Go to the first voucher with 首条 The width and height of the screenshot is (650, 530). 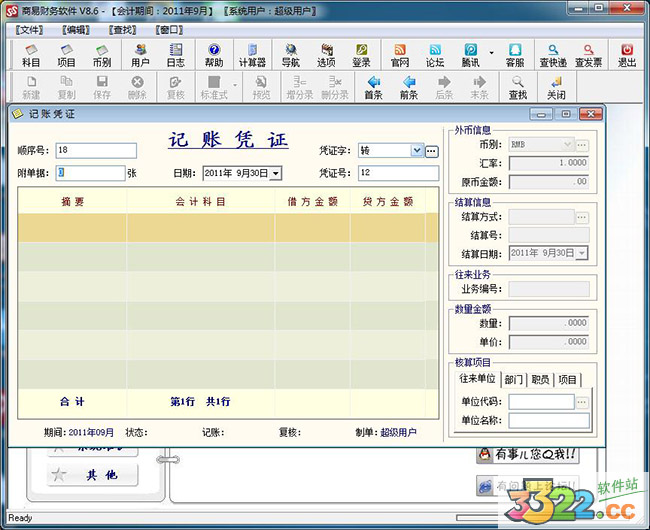[374, 88]
